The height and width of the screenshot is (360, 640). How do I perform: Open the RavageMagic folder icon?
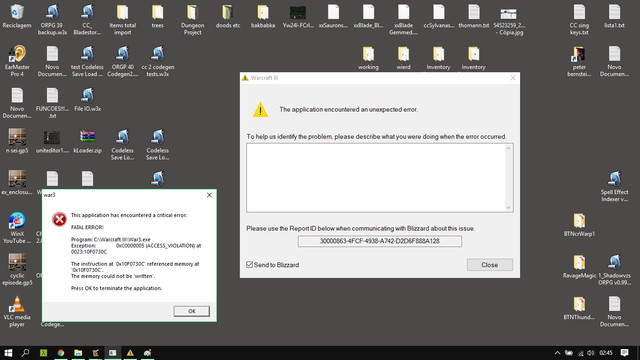pyautogui.click(x=579, y=266)
